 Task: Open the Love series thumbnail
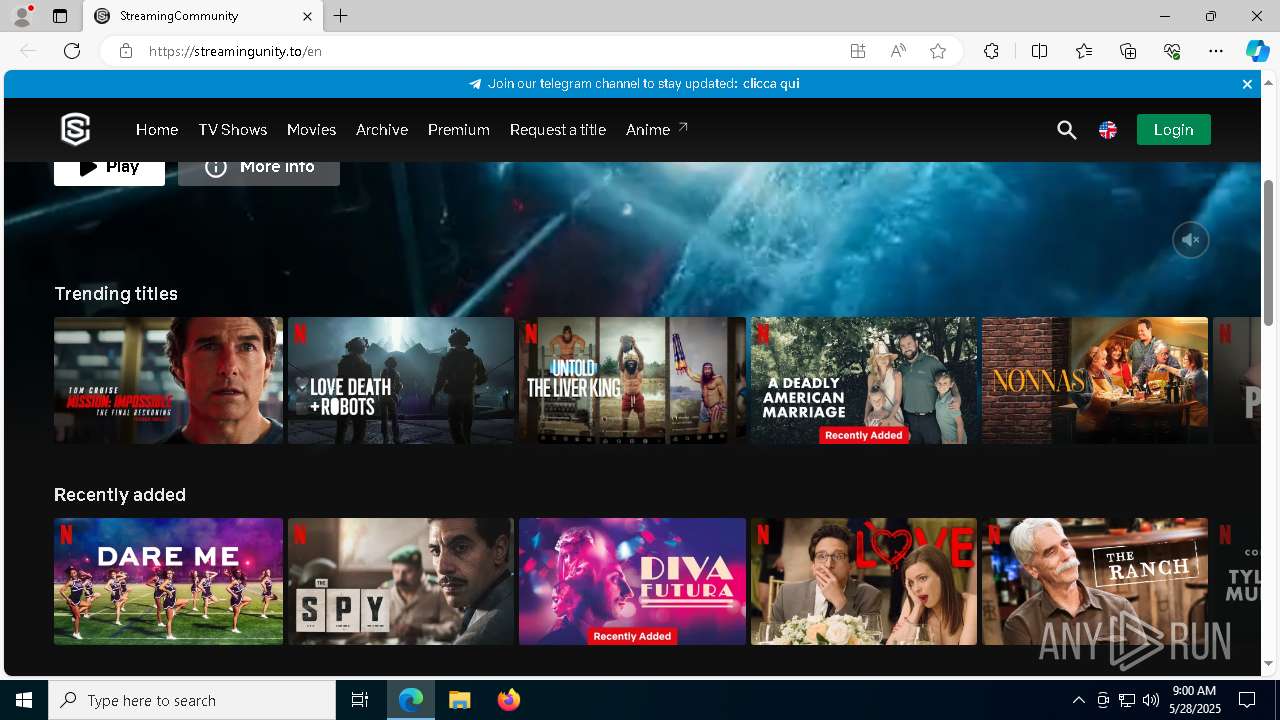[864, 581]
